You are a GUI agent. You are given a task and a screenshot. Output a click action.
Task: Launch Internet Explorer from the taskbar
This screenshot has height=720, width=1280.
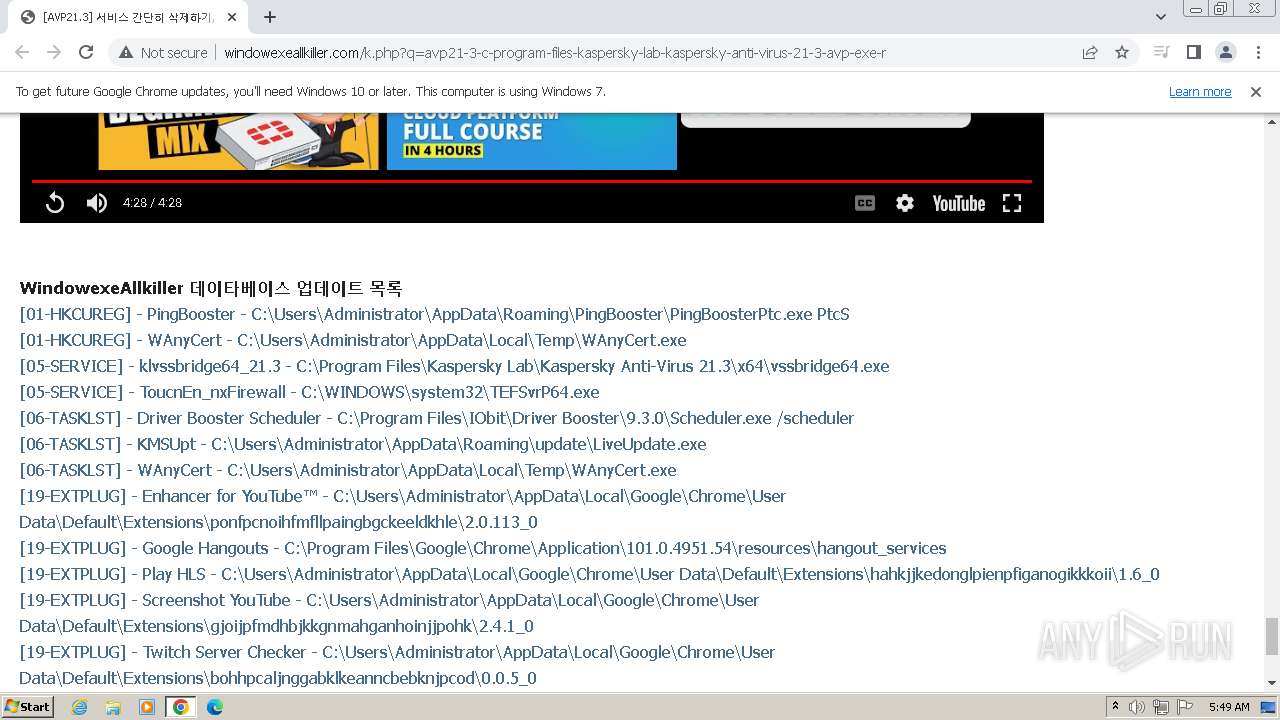79,707
